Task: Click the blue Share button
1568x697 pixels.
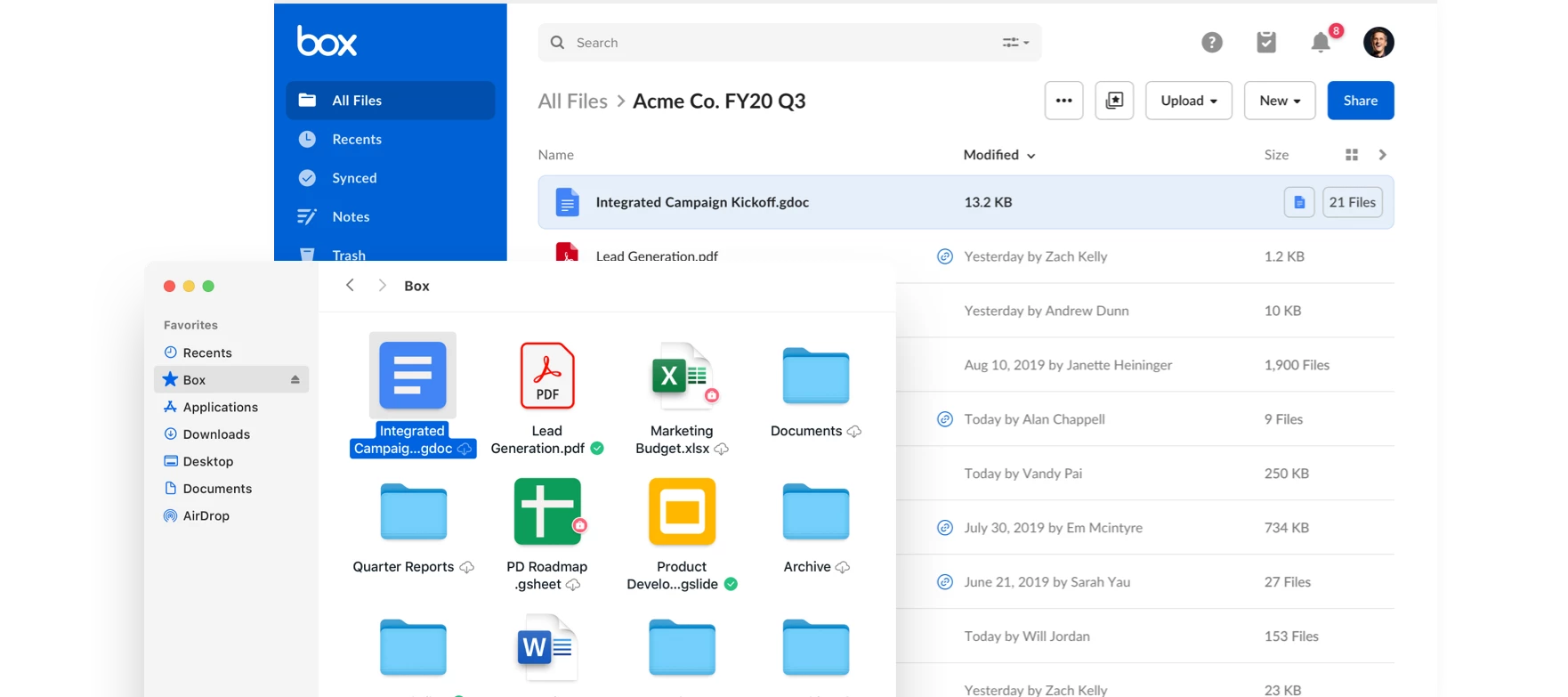Action: coord(1361,101)
